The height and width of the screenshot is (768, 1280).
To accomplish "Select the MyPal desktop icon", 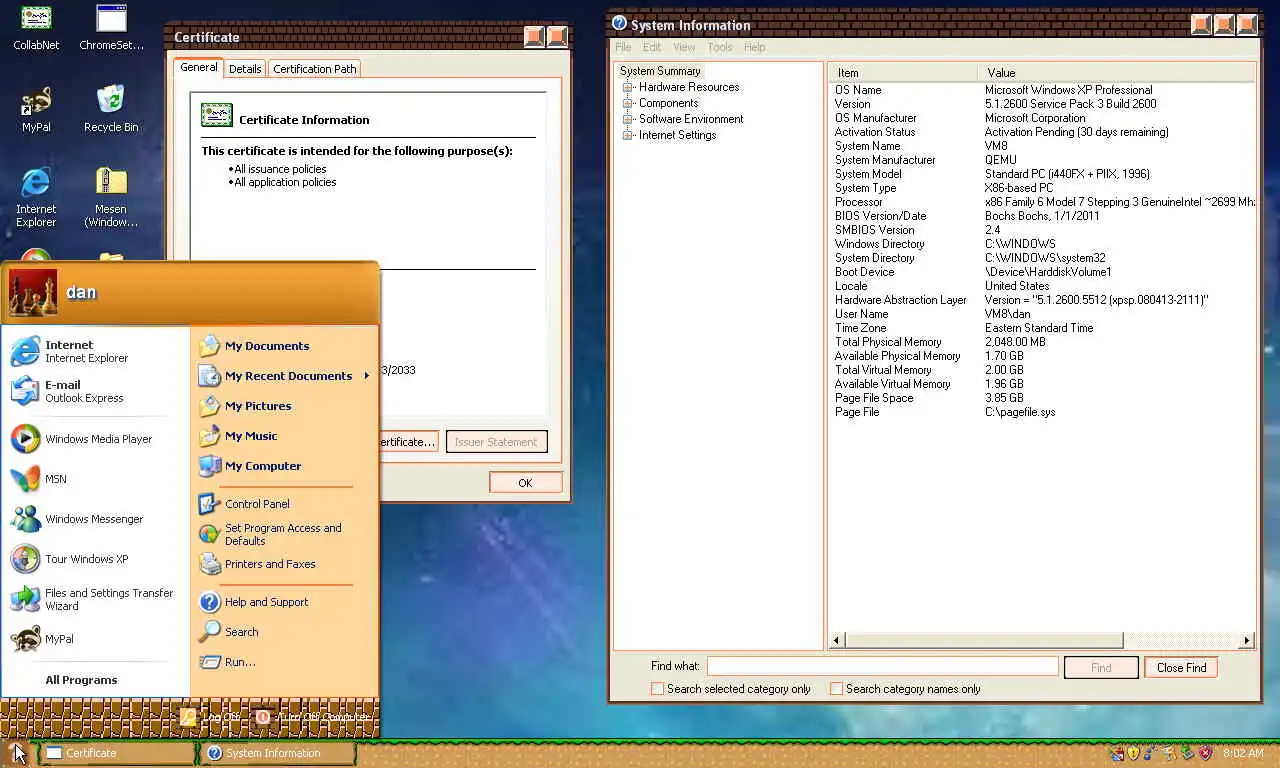I will coord(36,109).
